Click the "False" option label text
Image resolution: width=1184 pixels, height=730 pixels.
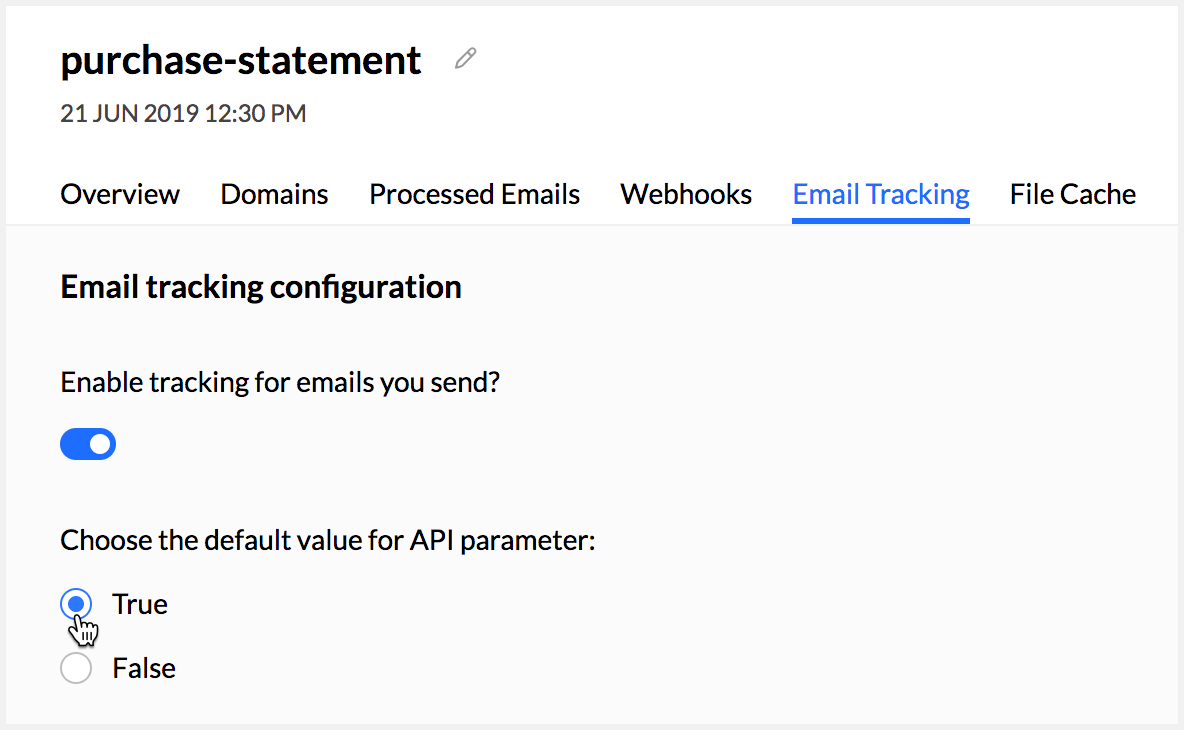click(143, 669)
